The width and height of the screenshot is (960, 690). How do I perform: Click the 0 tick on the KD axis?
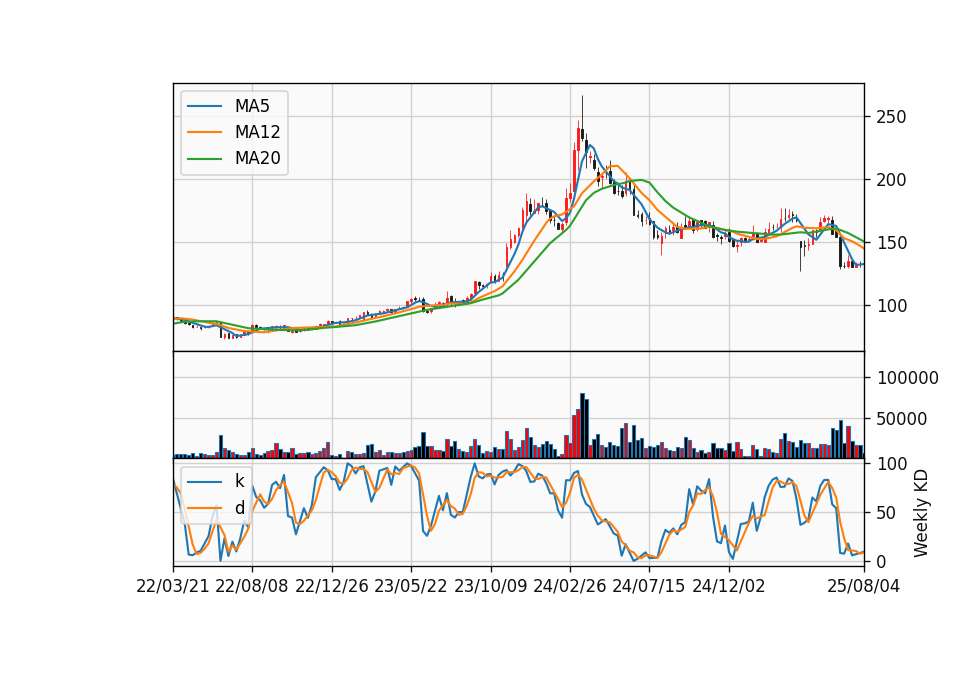coord(881,561)
